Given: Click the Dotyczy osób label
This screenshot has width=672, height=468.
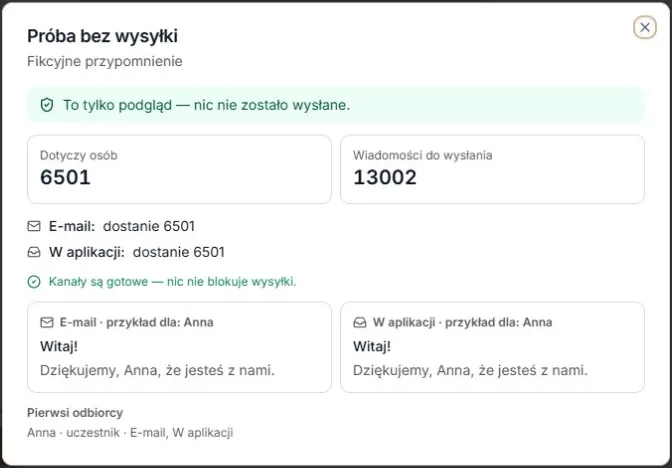Looking at the screenshot, I should (x=78, y=155).
